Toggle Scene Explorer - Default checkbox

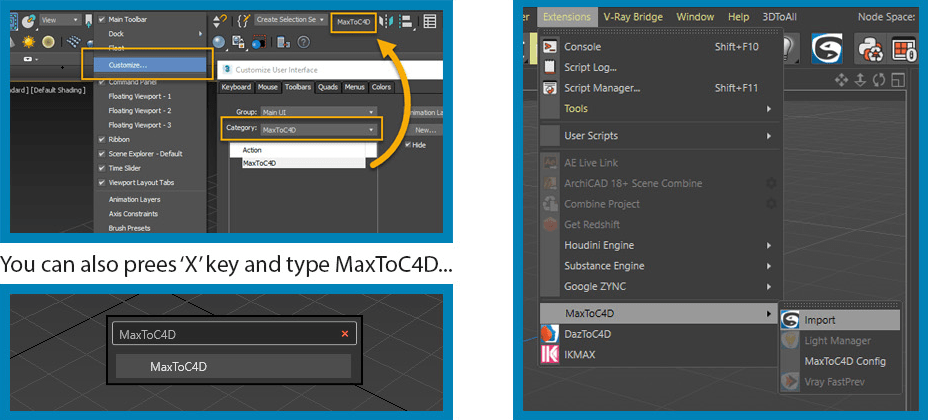[x=102, y=154]
